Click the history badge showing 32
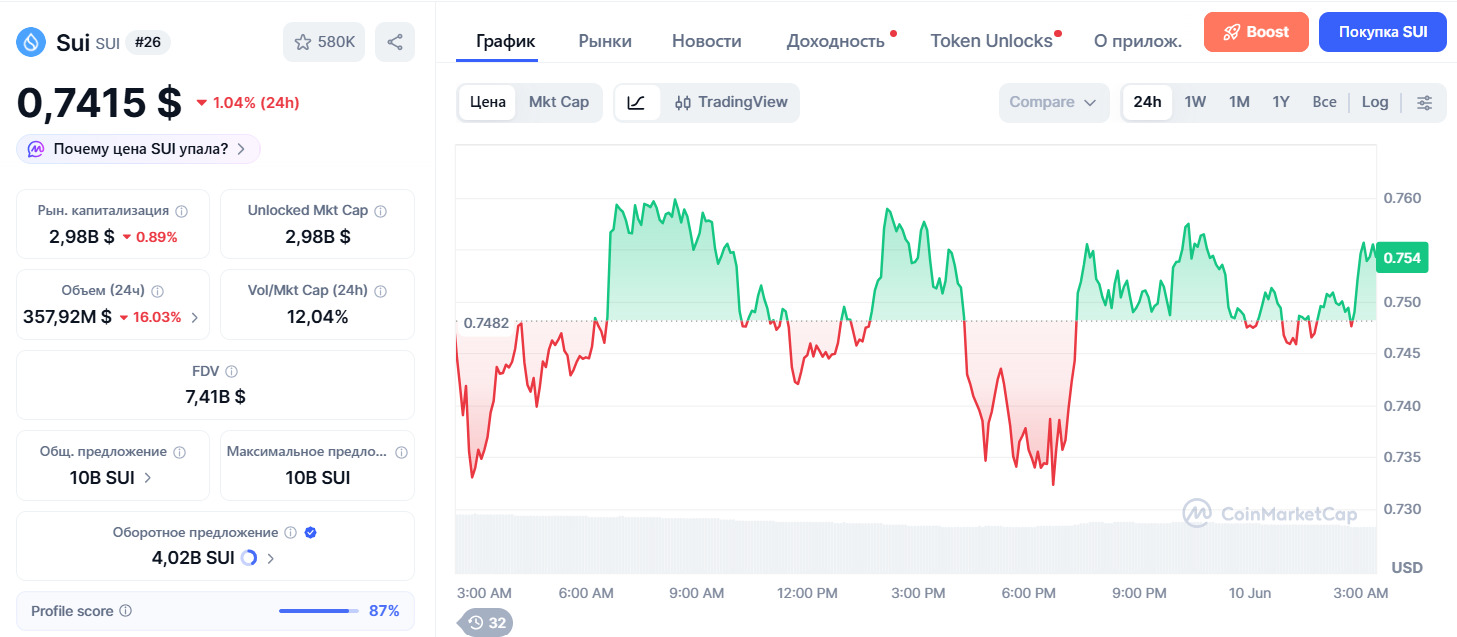 [487, 622]
